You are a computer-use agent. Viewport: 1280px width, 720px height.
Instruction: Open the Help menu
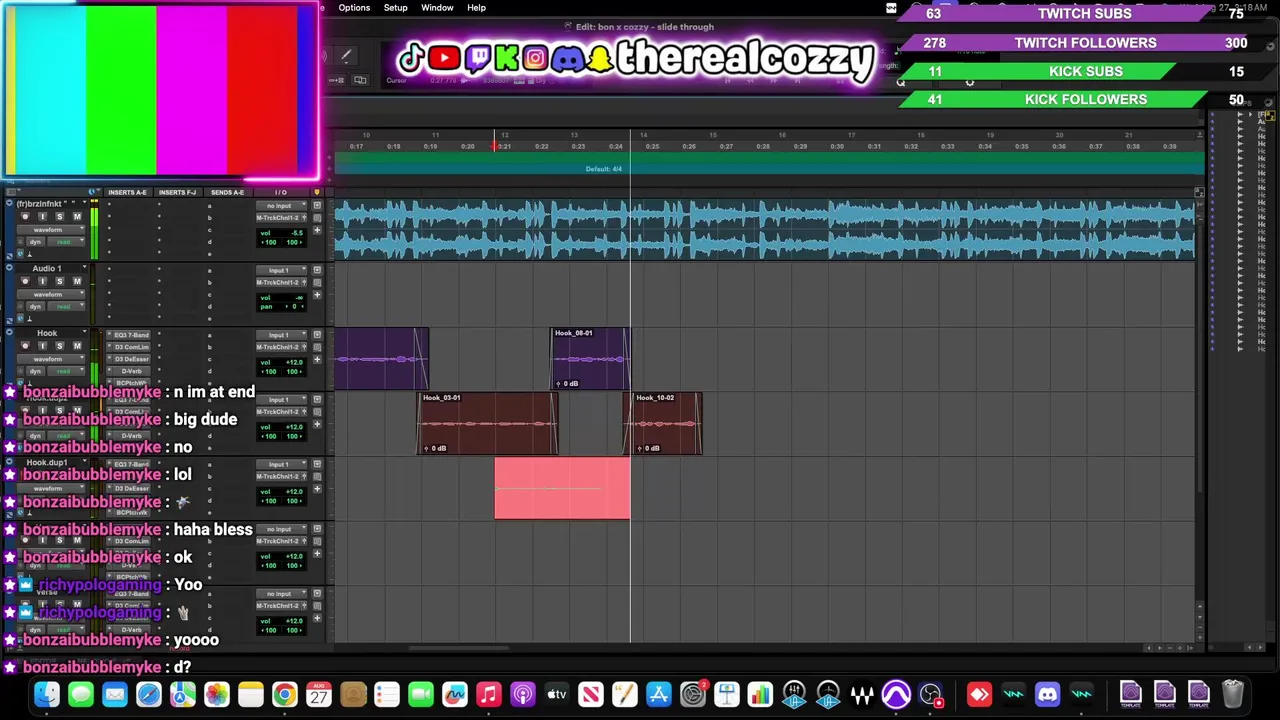(x=476, y=8)
